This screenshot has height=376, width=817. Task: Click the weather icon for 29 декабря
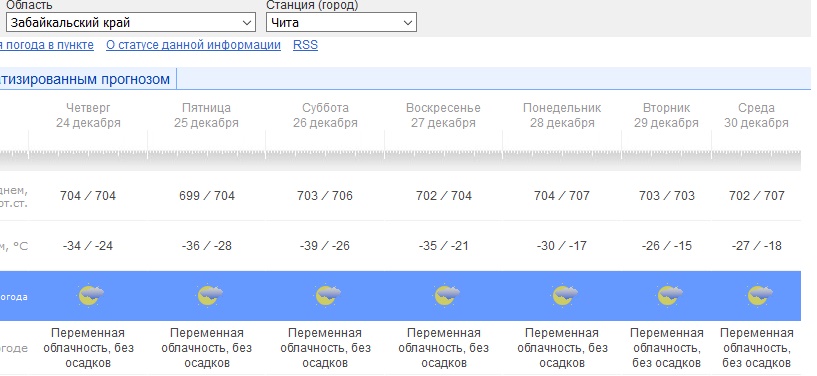(669, 295)
